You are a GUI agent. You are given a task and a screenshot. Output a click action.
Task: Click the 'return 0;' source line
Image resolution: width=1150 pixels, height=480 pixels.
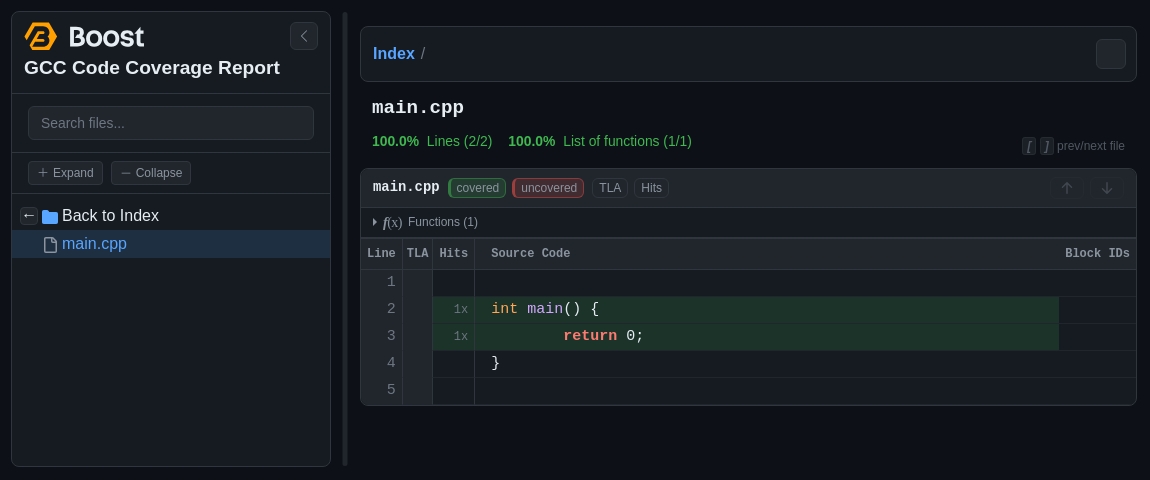[x=604, y=335]
